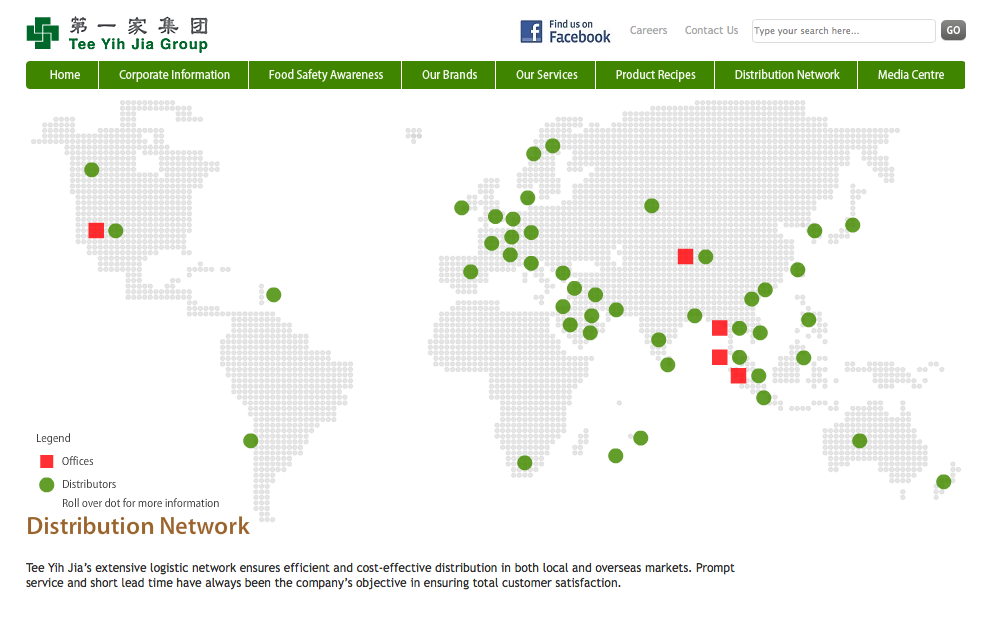Image resolution: width=992 pixels, height=620 pixels.
Task: Select the red office marker in North America
Action: coord(96,230)
